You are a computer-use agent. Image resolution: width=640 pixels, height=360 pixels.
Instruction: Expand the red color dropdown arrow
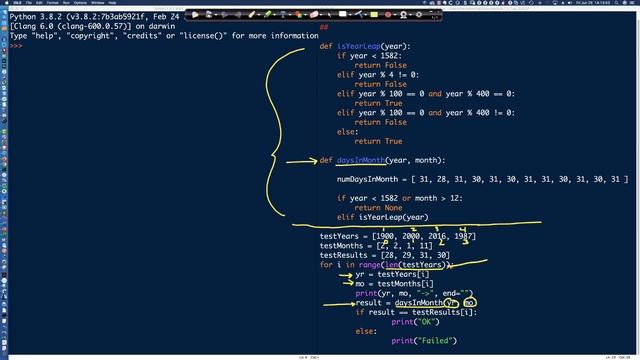click(x=395, y=15)
